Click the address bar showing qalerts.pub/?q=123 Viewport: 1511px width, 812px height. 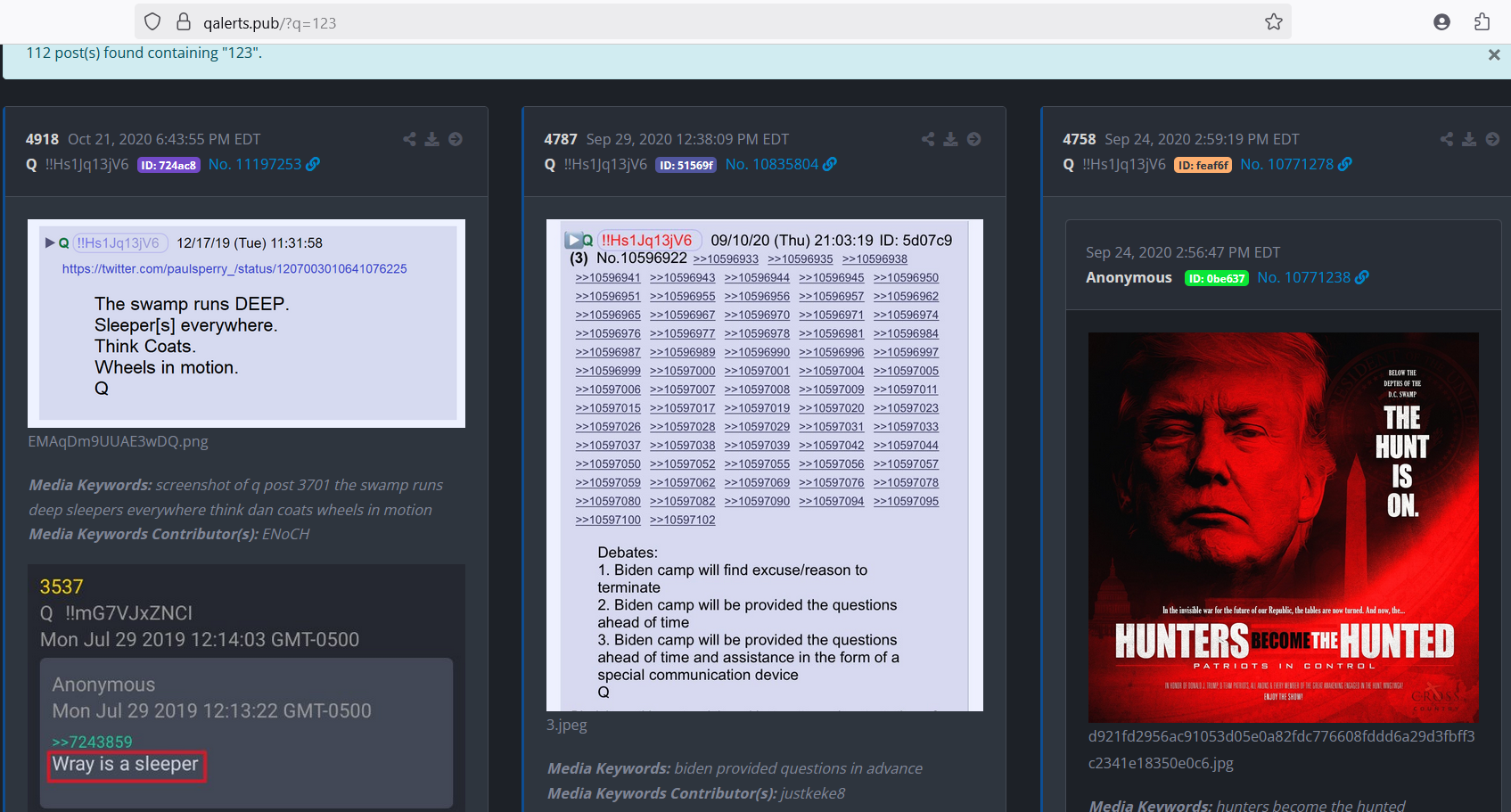point(713,22)
